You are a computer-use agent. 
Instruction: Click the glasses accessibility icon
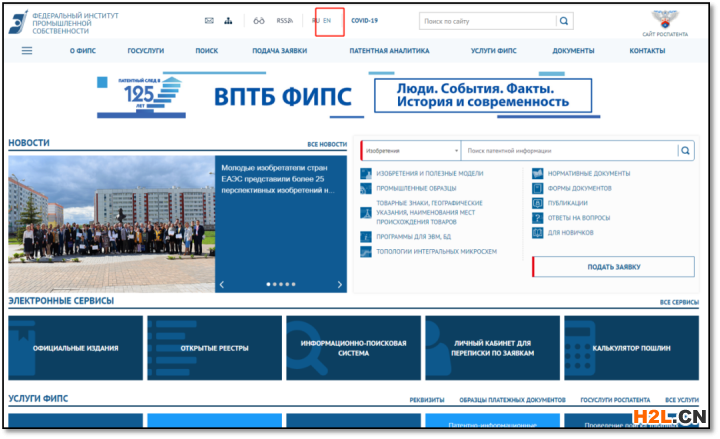(259, 21)
